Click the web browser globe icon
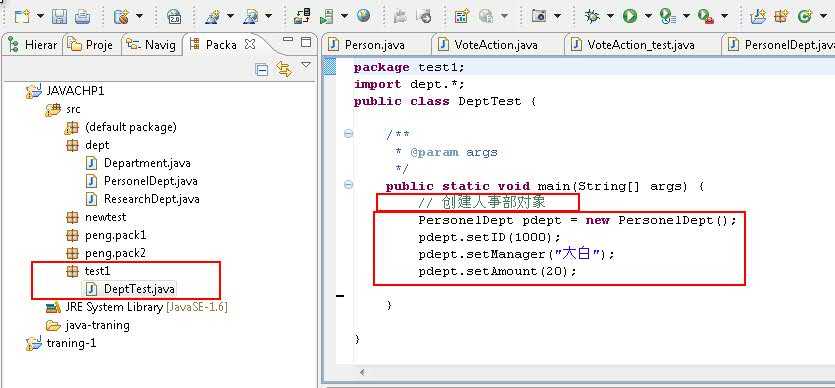The image size is (835, 388). (x=364, y=16)
